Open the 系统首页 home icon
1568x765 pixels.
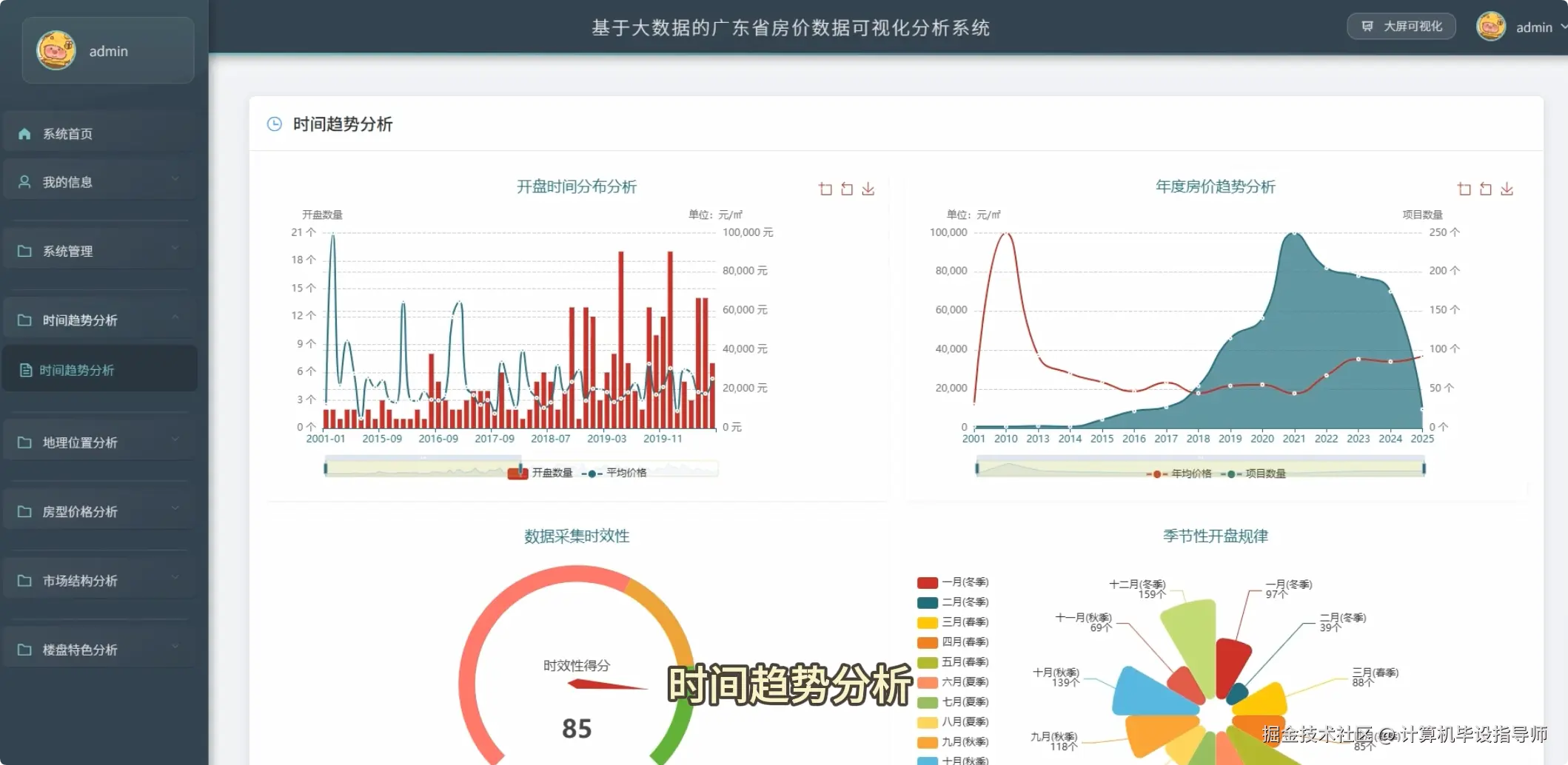(x=24, y=134)
